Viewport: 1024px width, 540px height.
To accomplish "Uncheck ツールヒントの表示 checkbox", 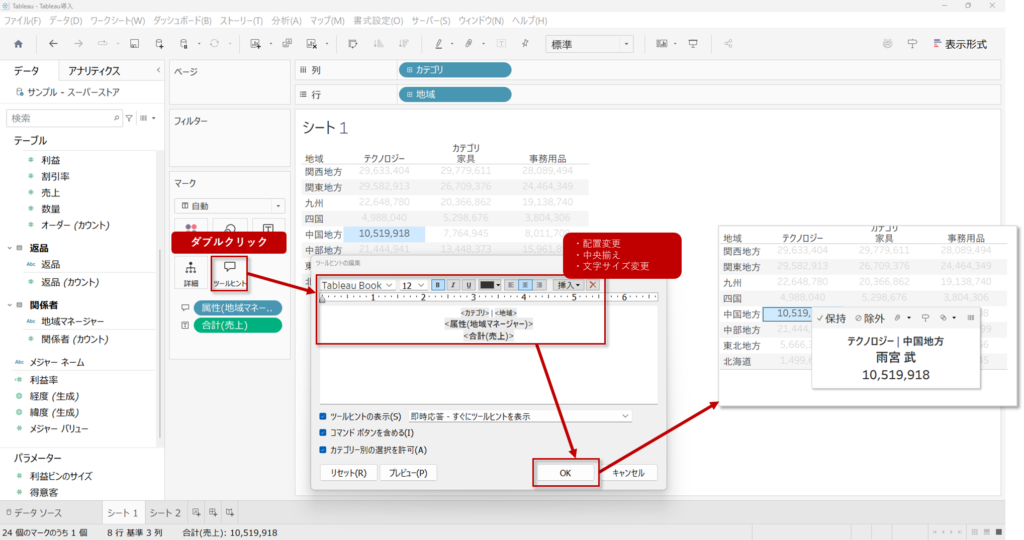I will tap(323, 416).
